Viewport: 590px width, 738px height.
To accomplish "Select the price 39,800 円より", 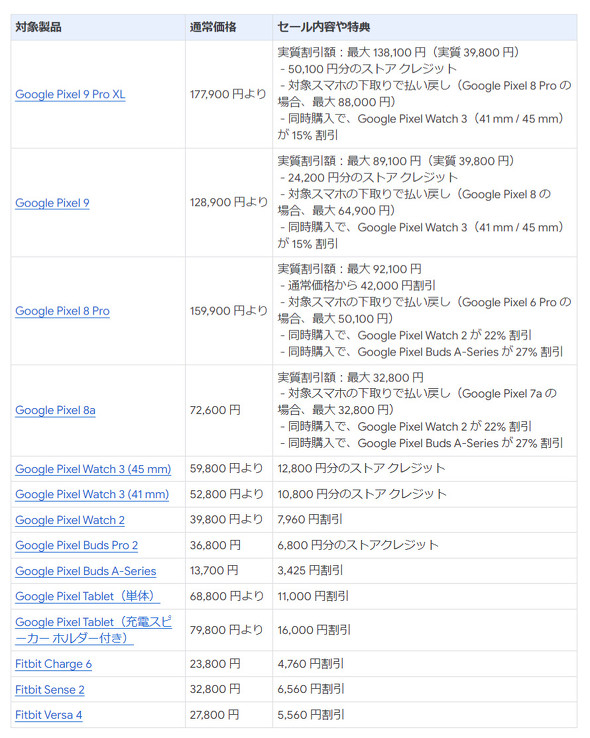I will [226, 520].
